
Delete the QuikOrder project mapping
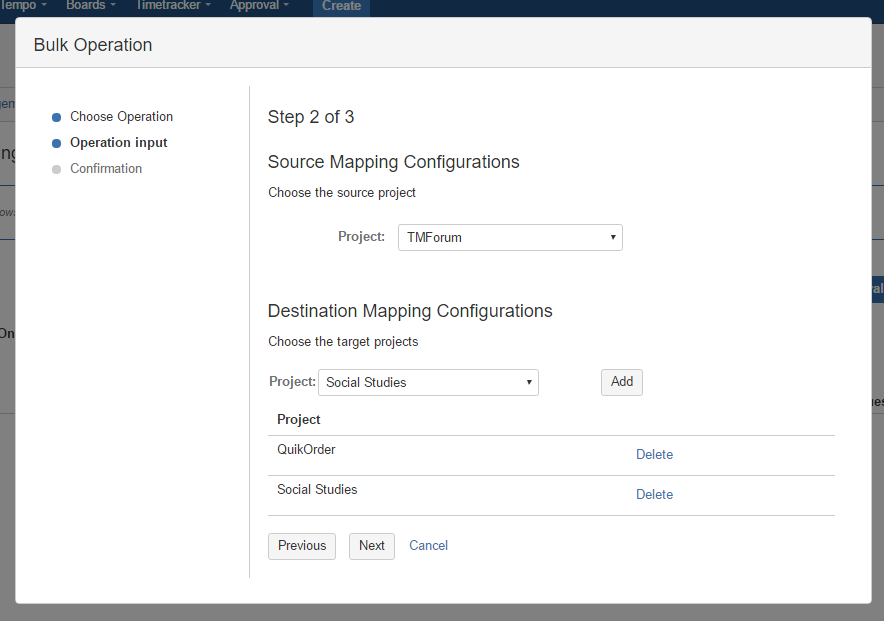point(654,455)
